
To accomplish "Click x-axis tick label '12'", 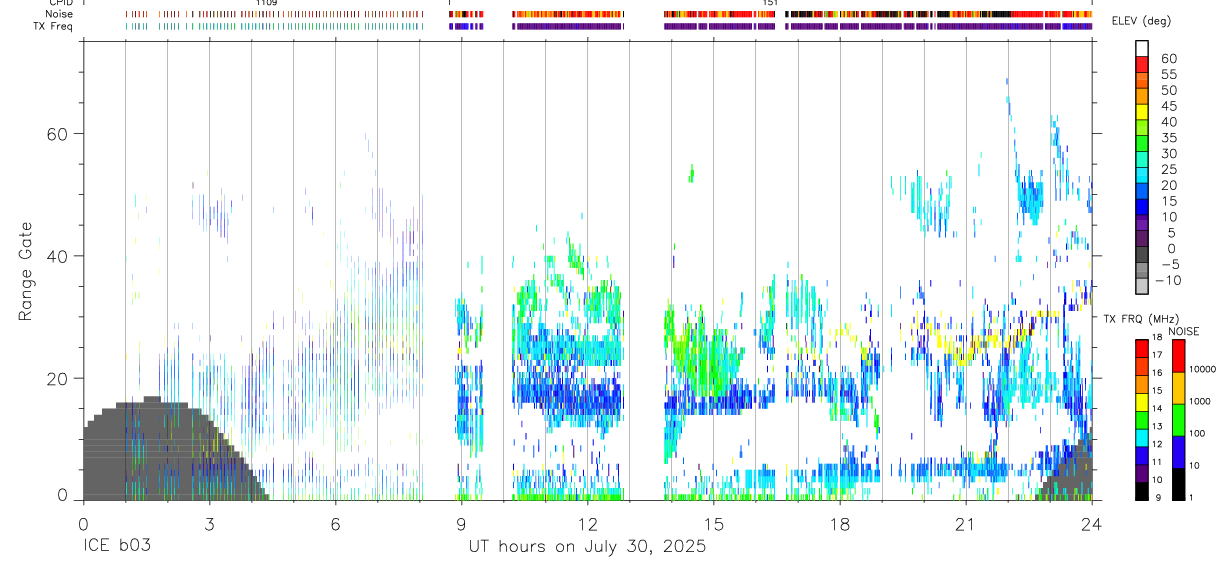I will [587, 524].
